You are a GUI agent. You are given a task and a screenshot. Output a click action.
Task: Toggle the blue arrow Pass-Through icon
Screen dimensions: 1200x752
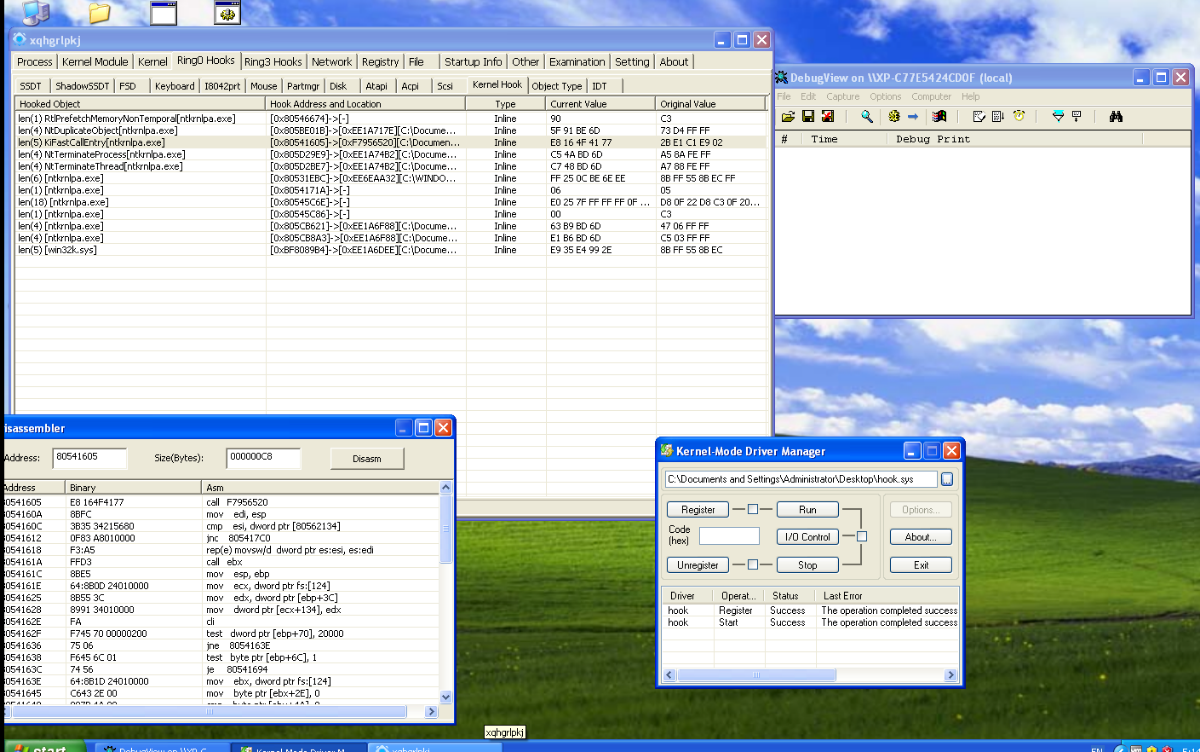tap(913, 117)
